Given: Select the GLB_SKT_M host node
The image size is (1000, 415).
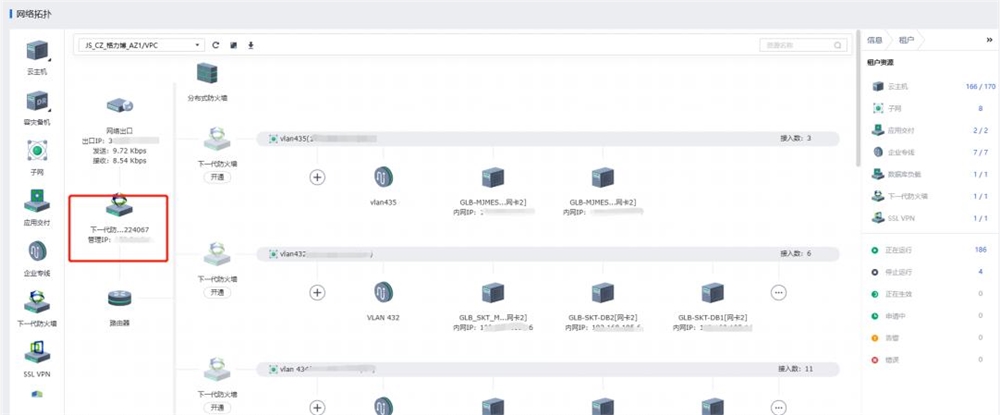Looking at the screenshot, I should (x=493, y=293).
